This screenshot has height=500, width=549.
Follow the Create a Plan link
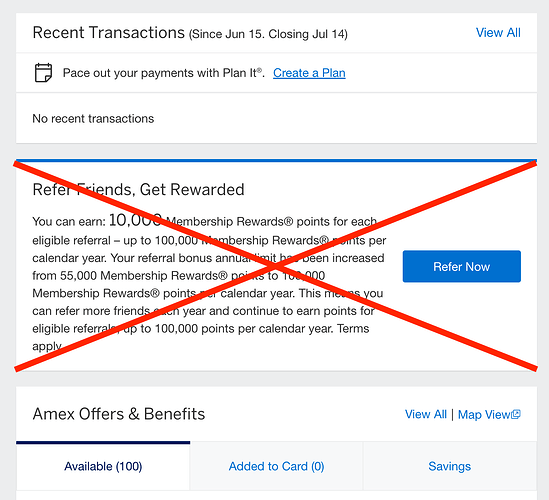[x=309, y=73]
